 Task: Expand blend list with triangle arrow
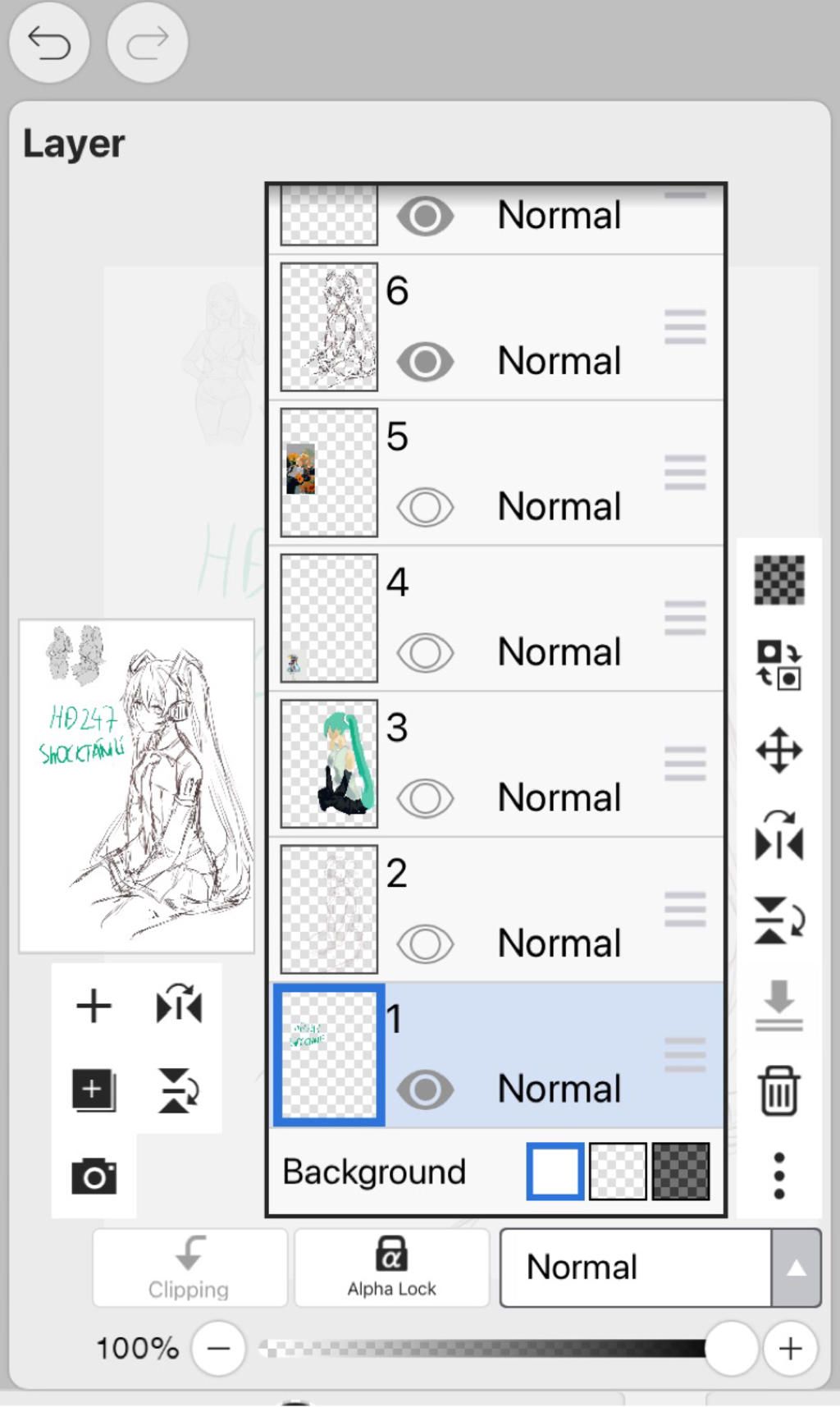tap(796, 1268)
